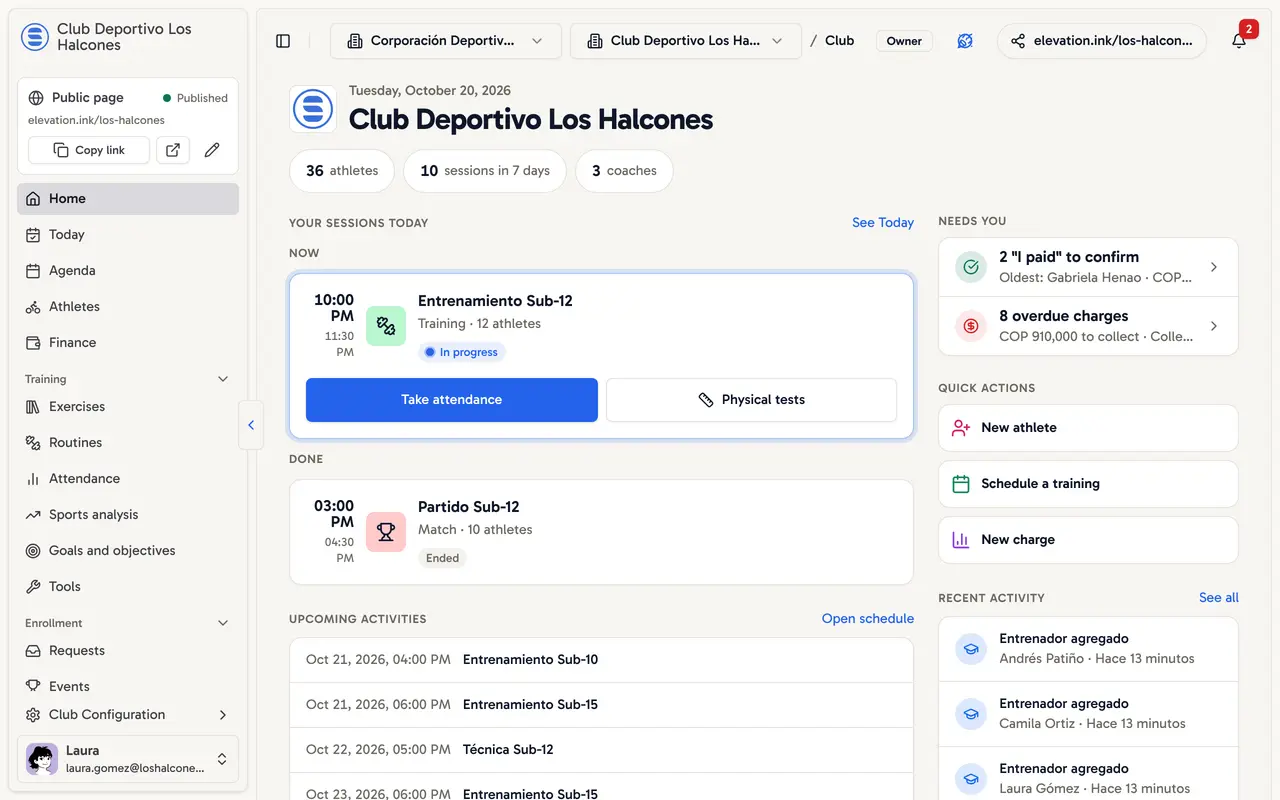Screen dimensions: 1280x800
Task: Open the 8 overdue charges item
Action: click(1088, 326)
